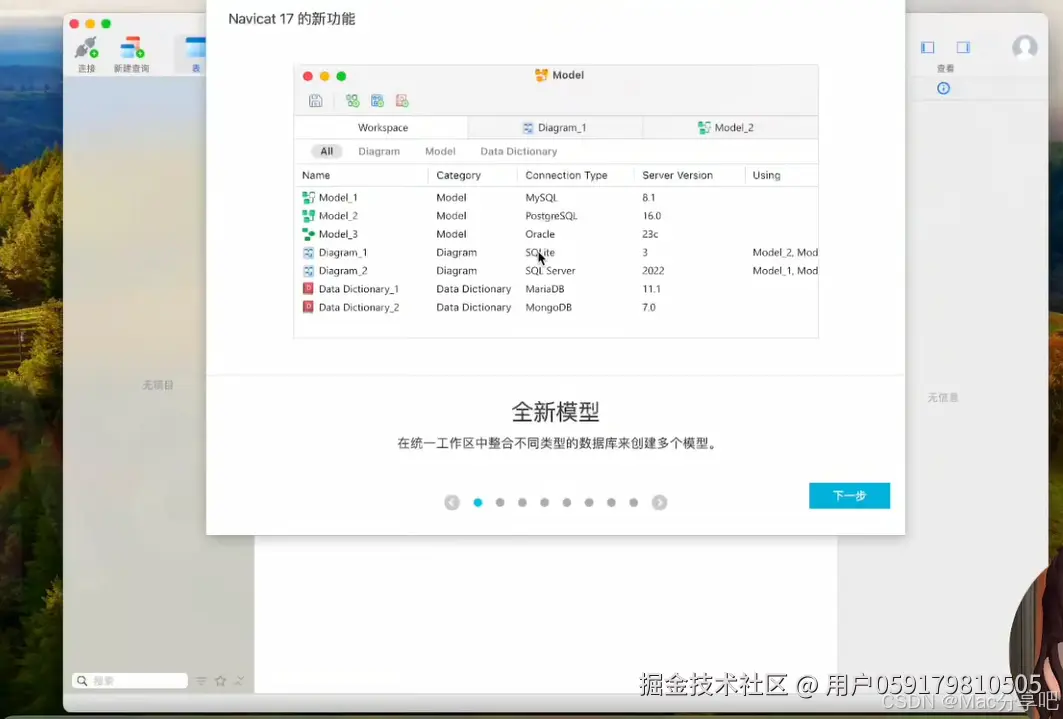Open a new query with 新建查询 icon
Image resolution: width=1063 pixels, height=719 pixels.
pos(131,47)
